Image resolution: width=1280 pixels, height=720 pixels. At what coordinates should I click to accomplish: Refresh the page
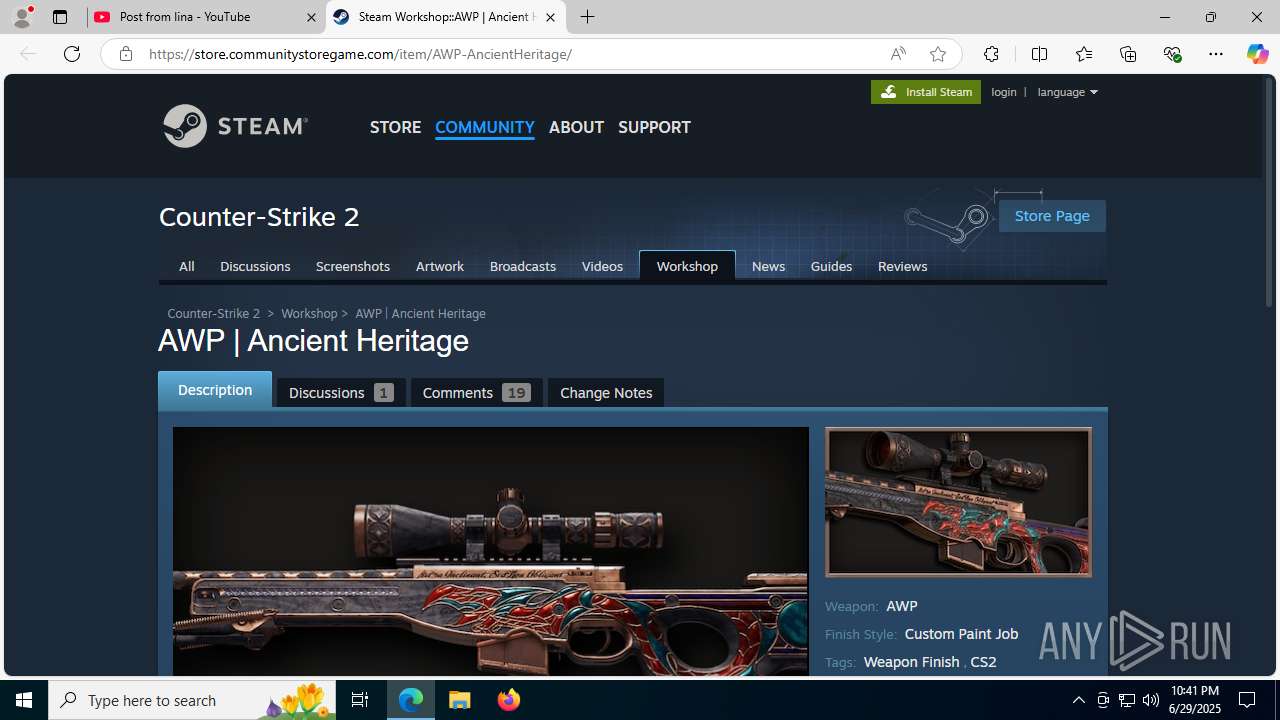[x=72, y=54]
